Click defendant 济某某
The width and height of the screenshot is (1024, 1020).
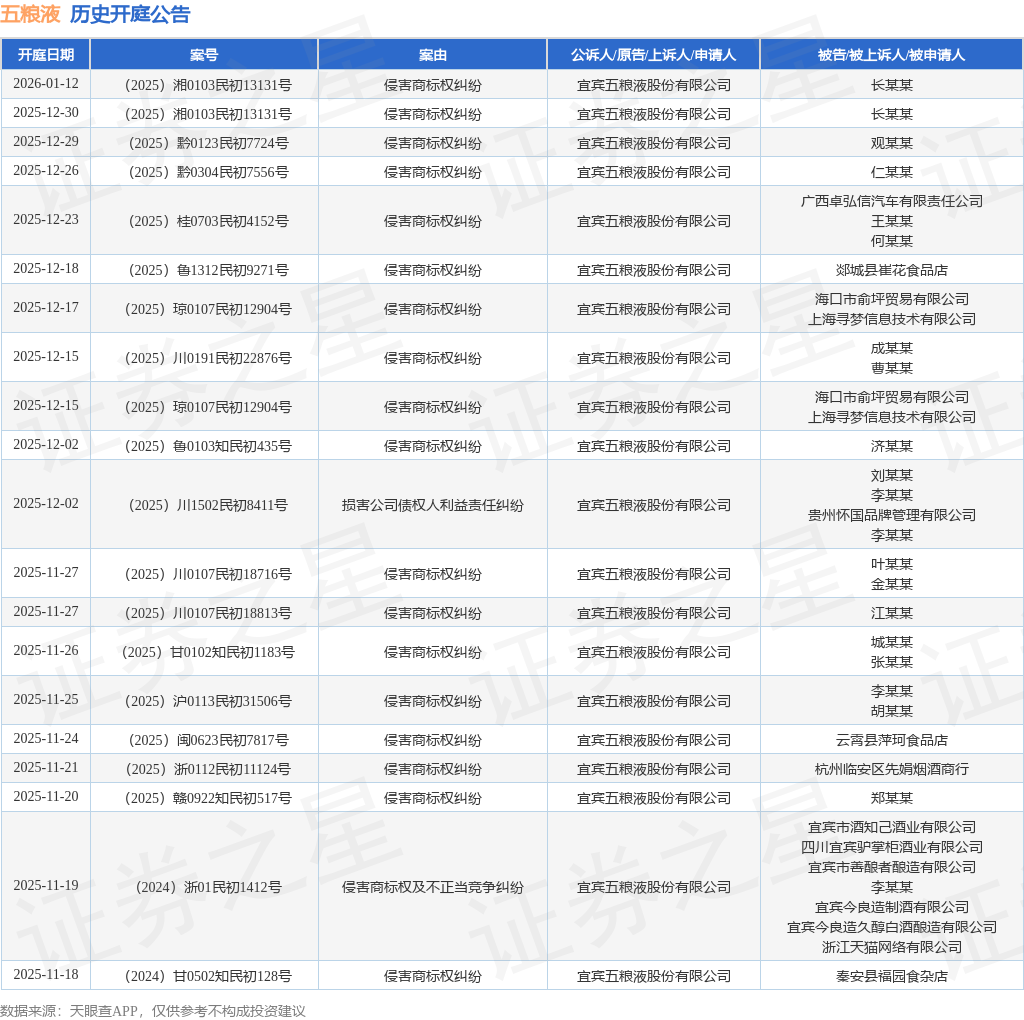[891, 447]
